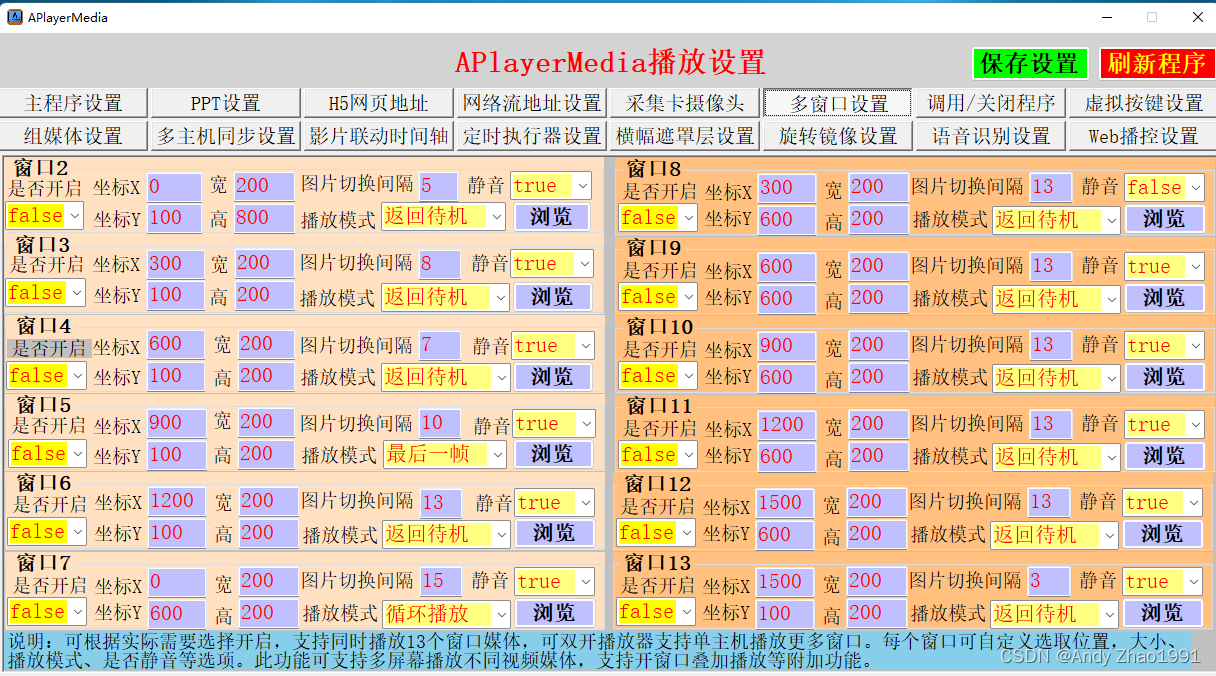1216x676 pixels.
Task: Open PPT设置 tab
Action: pyautogui.click(x=226, y=103)
